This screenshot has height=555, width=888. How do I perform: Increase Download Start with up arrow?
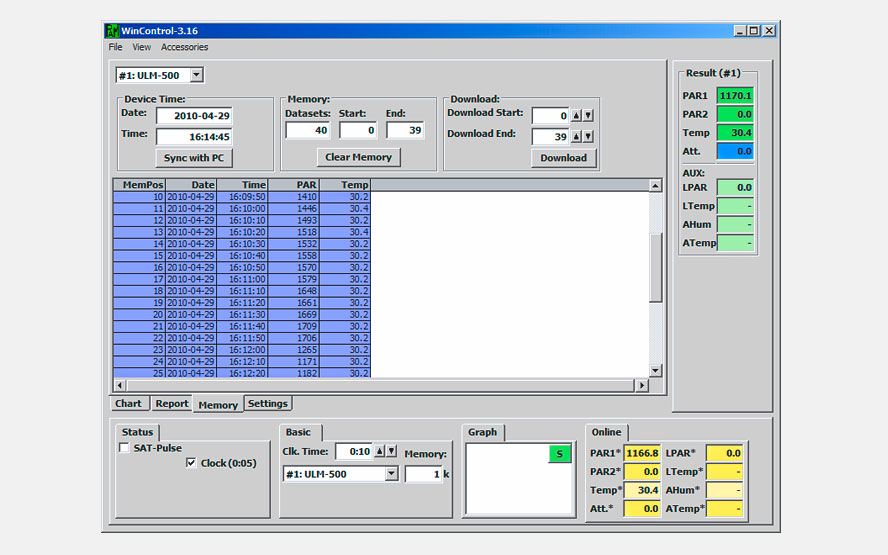(x=576, y=116)
